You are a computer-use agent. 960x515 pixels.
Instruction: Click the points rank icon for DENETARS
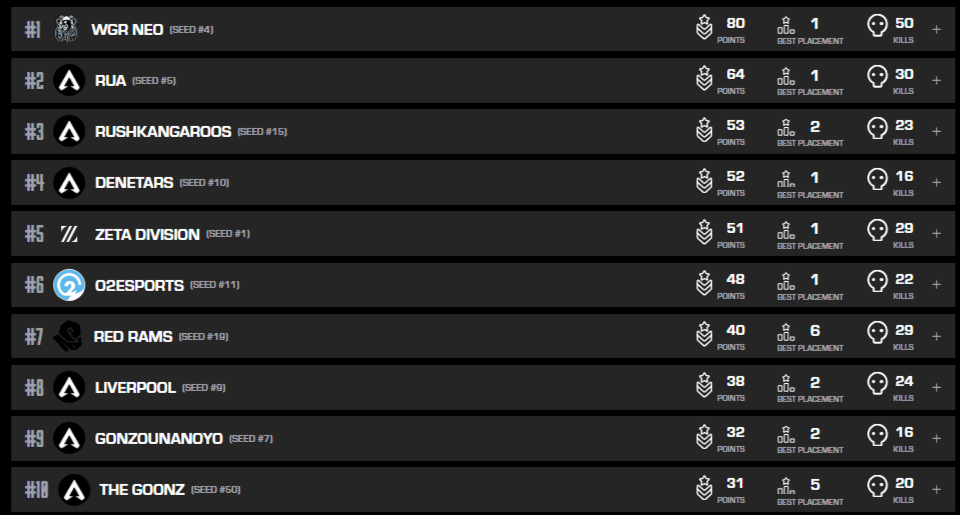[705, 182]
